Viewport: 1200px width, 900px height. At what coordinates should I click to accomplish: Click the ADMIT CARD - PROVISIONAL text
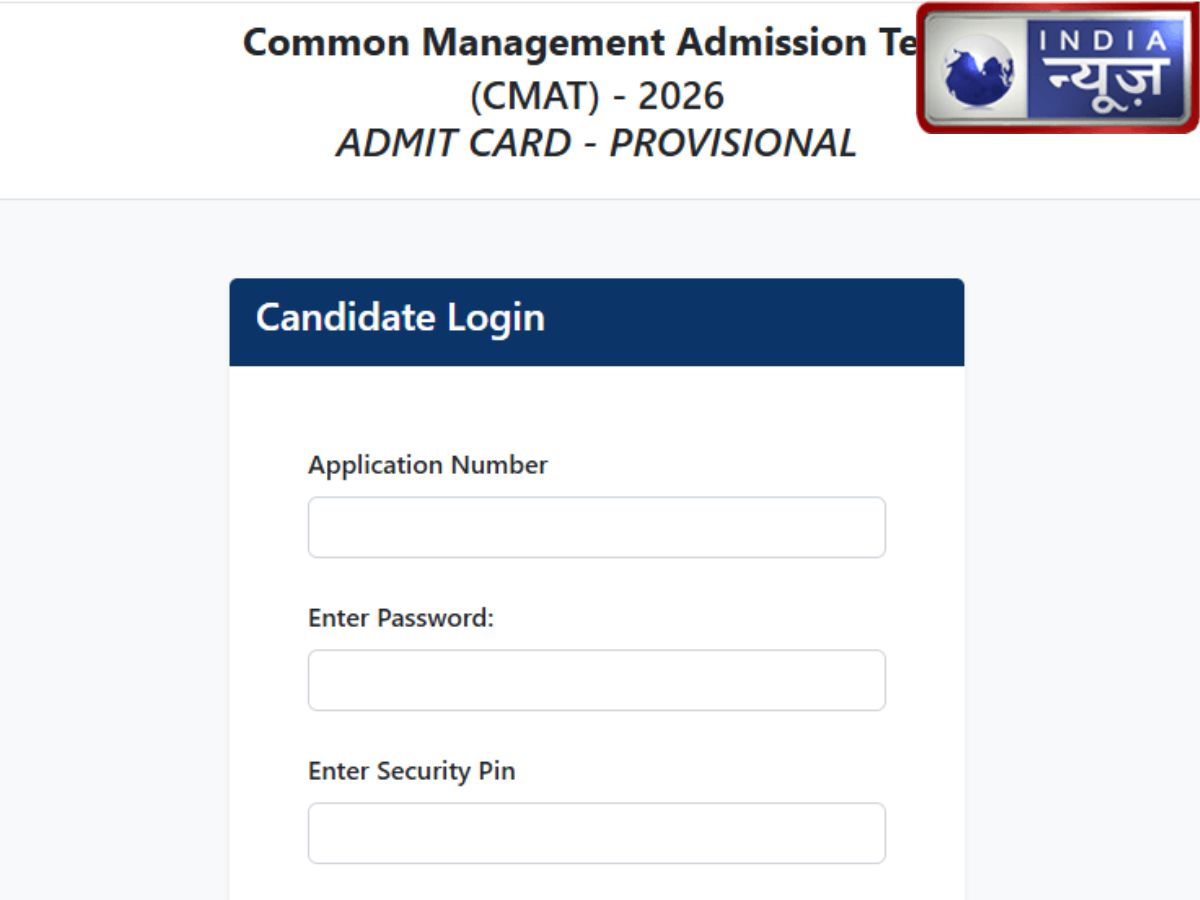(598, 143)
